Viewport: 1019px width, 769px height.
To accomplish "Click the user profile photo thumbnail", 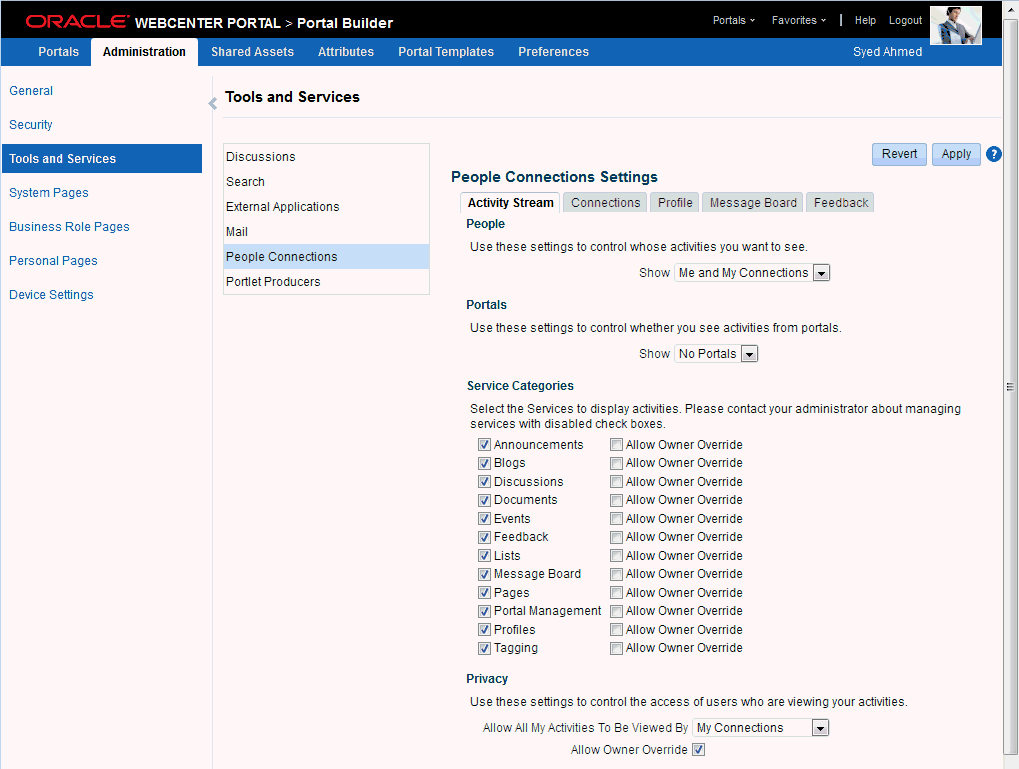I will 955,25.
